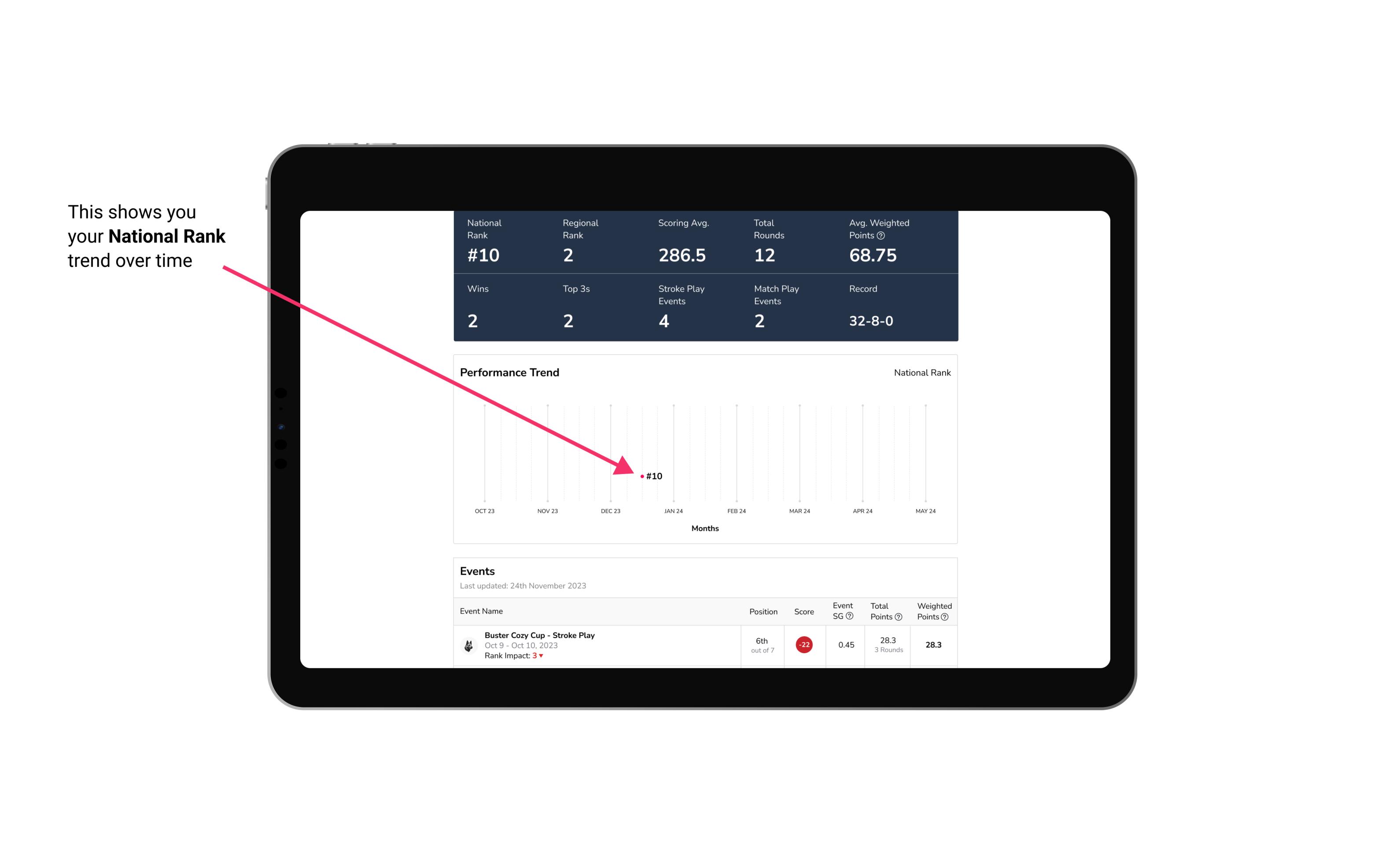Click the National Rank label on chart legend
This screenshot has width=1400, height=851.
(922, 372)
